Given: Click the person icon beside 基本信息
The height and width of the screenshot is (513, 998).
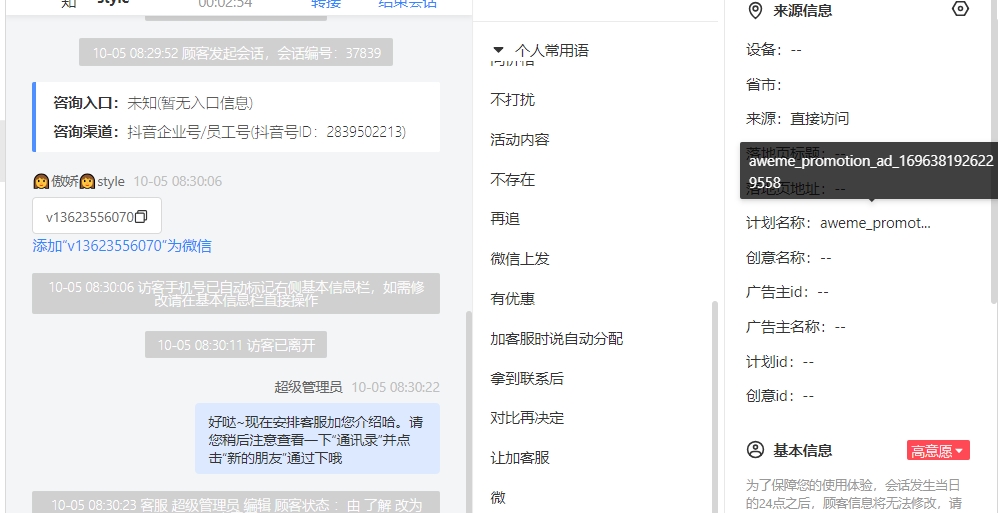Looking at the screenshot, I should pos(755,451).
